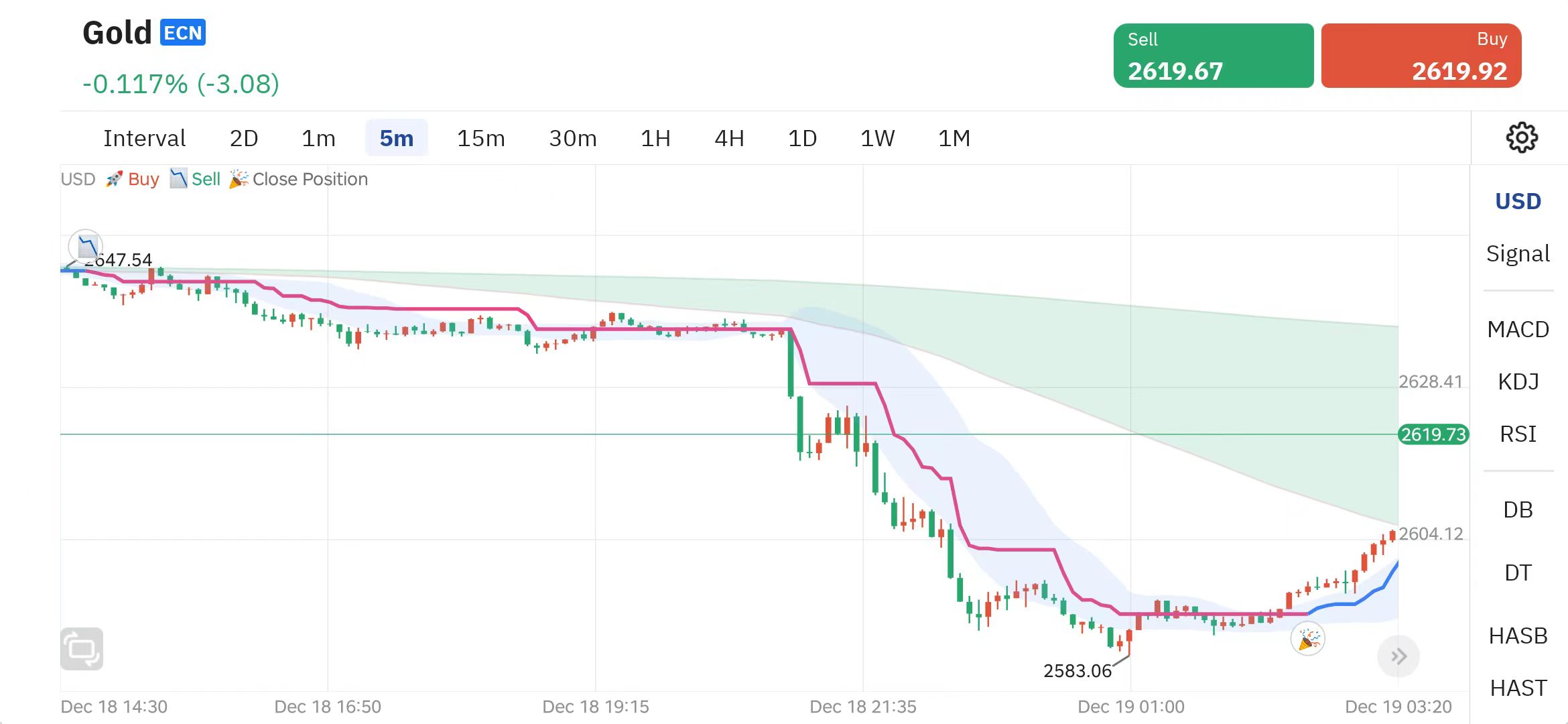Image resolution: width=1568 pixels, height=724 pixels.
Task: Click the 2619.73 current price marker
Action: tap(1433, 434)
